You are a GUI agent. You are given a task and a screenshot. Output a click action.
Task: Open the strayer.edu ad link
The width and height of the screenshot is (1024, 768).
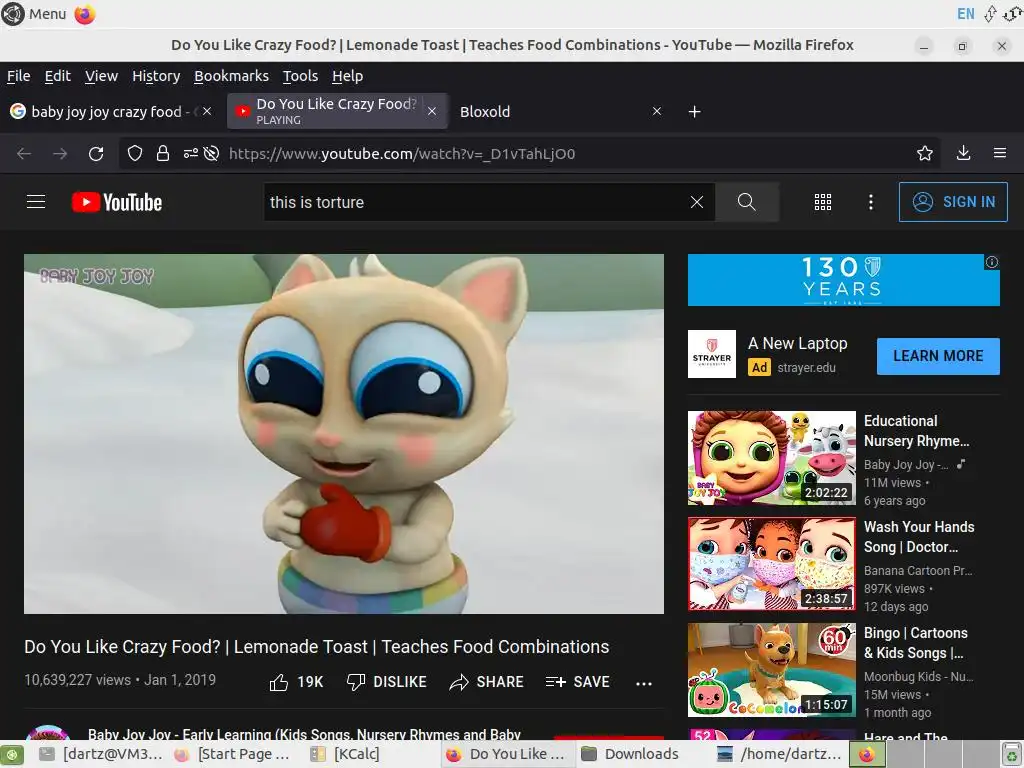pos(806,368)
